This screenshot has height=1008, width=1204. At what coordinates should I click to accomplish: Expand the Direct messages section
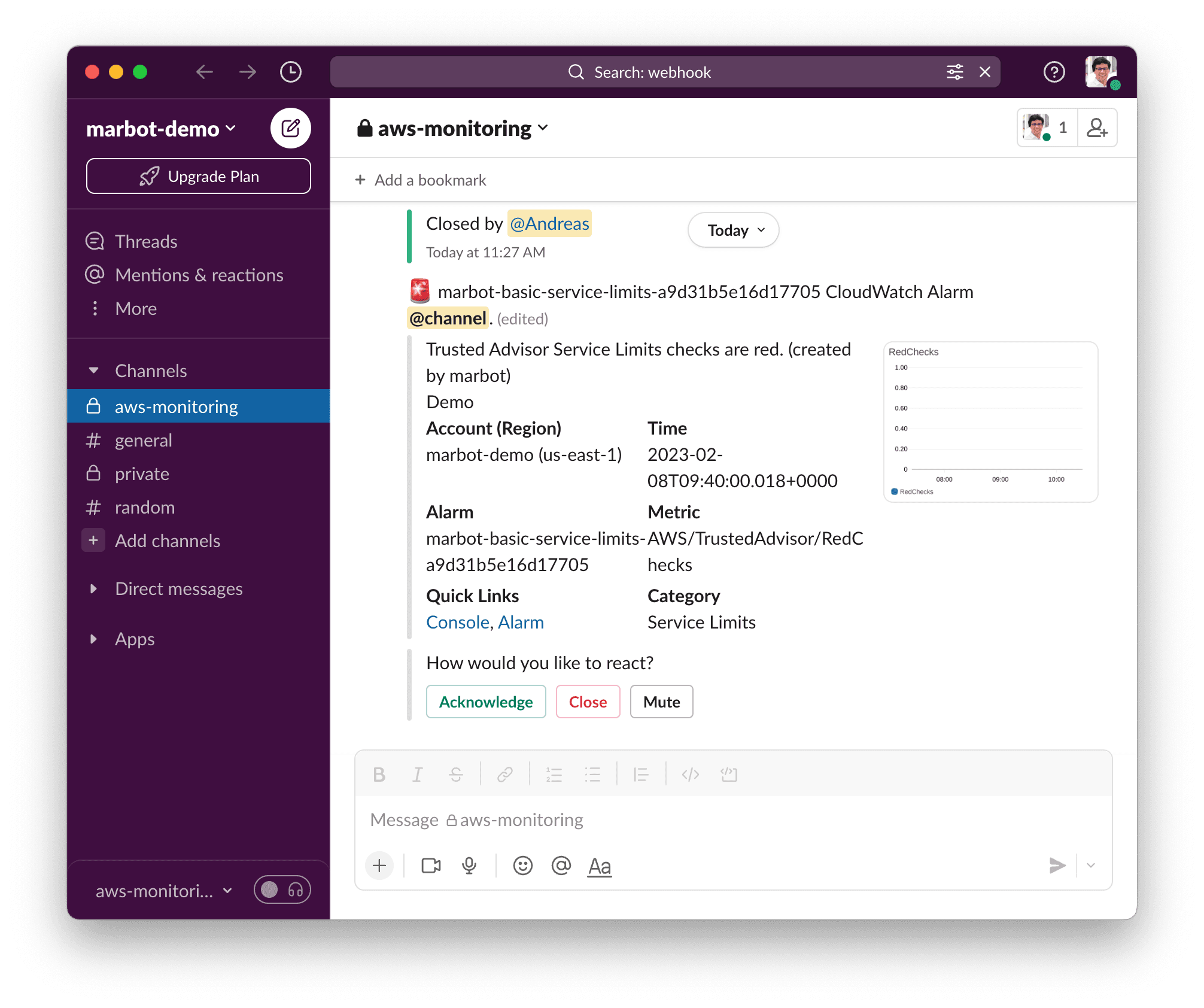(x=93, y=588)
